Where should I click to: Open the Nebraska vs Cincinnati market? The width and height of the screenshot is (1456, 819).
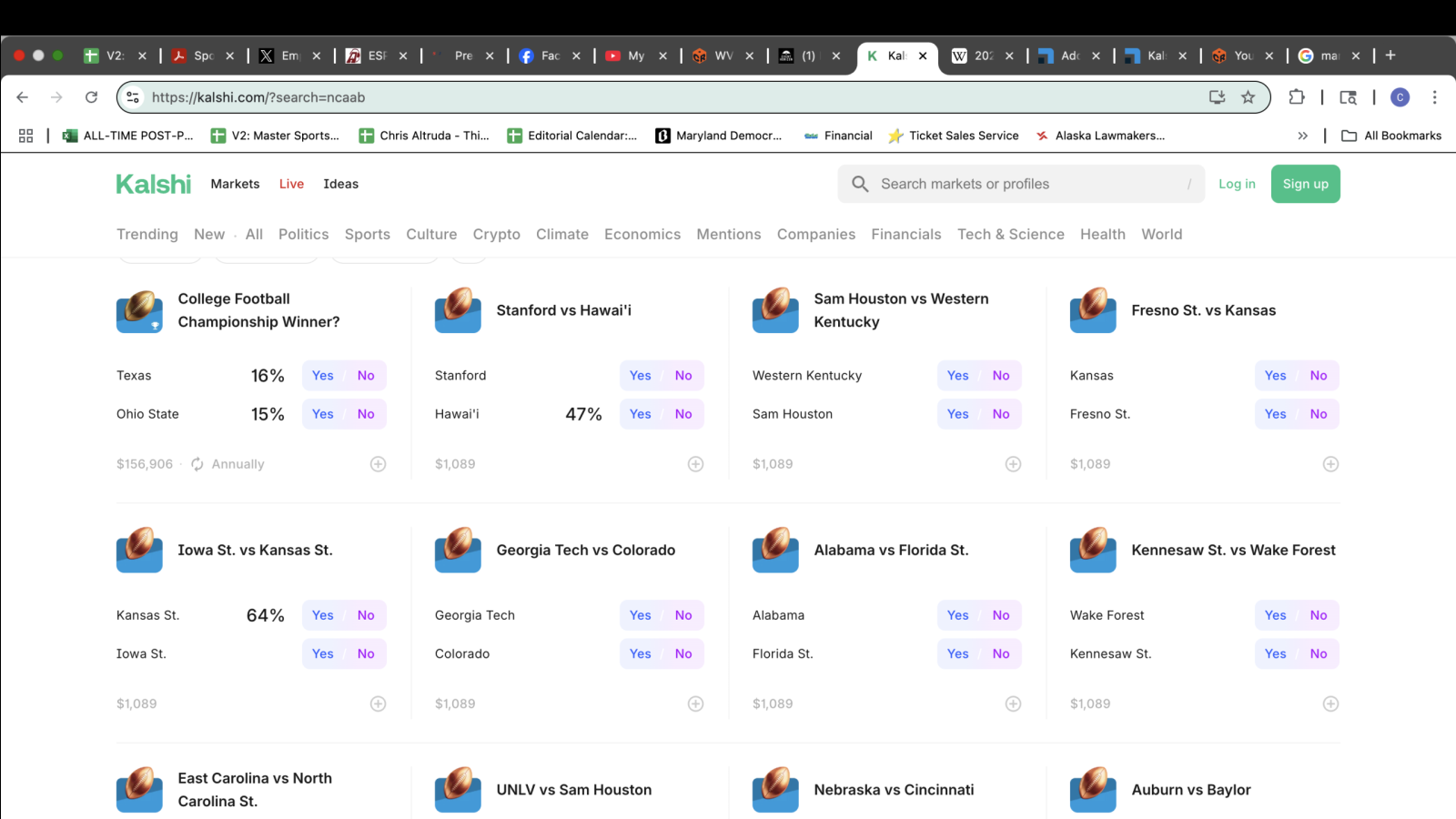click(894, 790)
